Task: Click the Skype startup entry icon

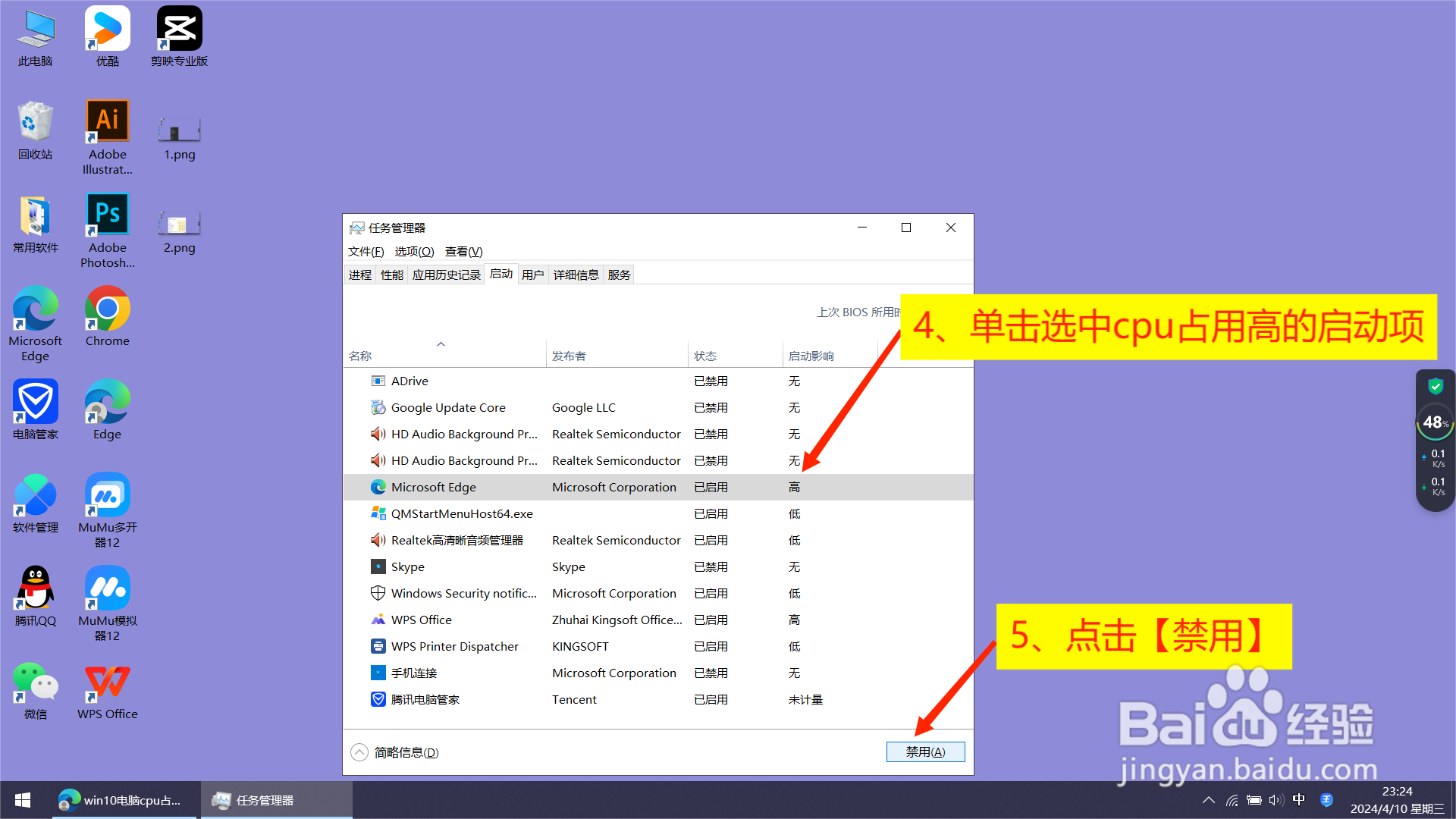Action: (378, 566)
